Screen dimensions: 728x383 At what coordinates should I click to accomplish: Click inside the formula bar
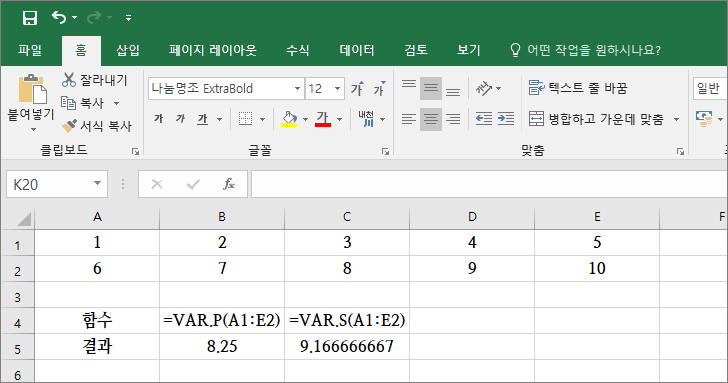489,184
